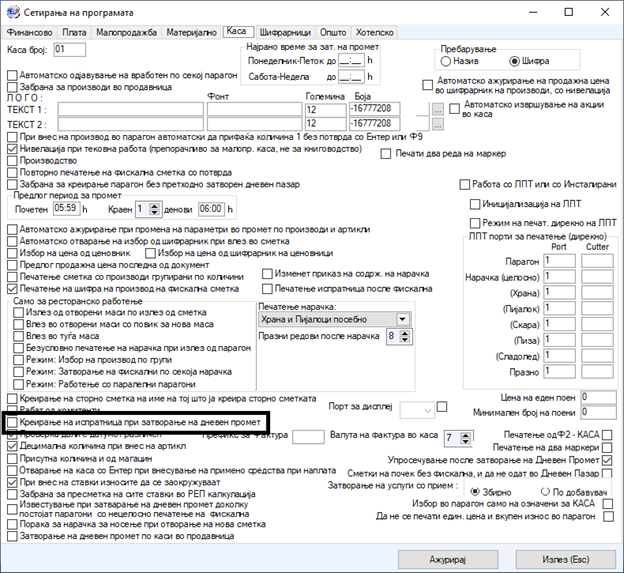This screenshot has width=624, height=573.
Task: Click the ТЕКСТ 1 text field
Action: (x=131, y=109)
